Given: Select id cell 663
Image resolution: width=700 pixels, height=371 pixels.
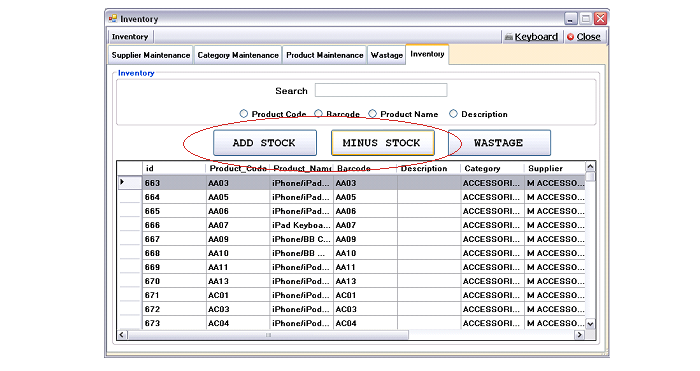Looking at the screenshot, I should coord(175,183).
